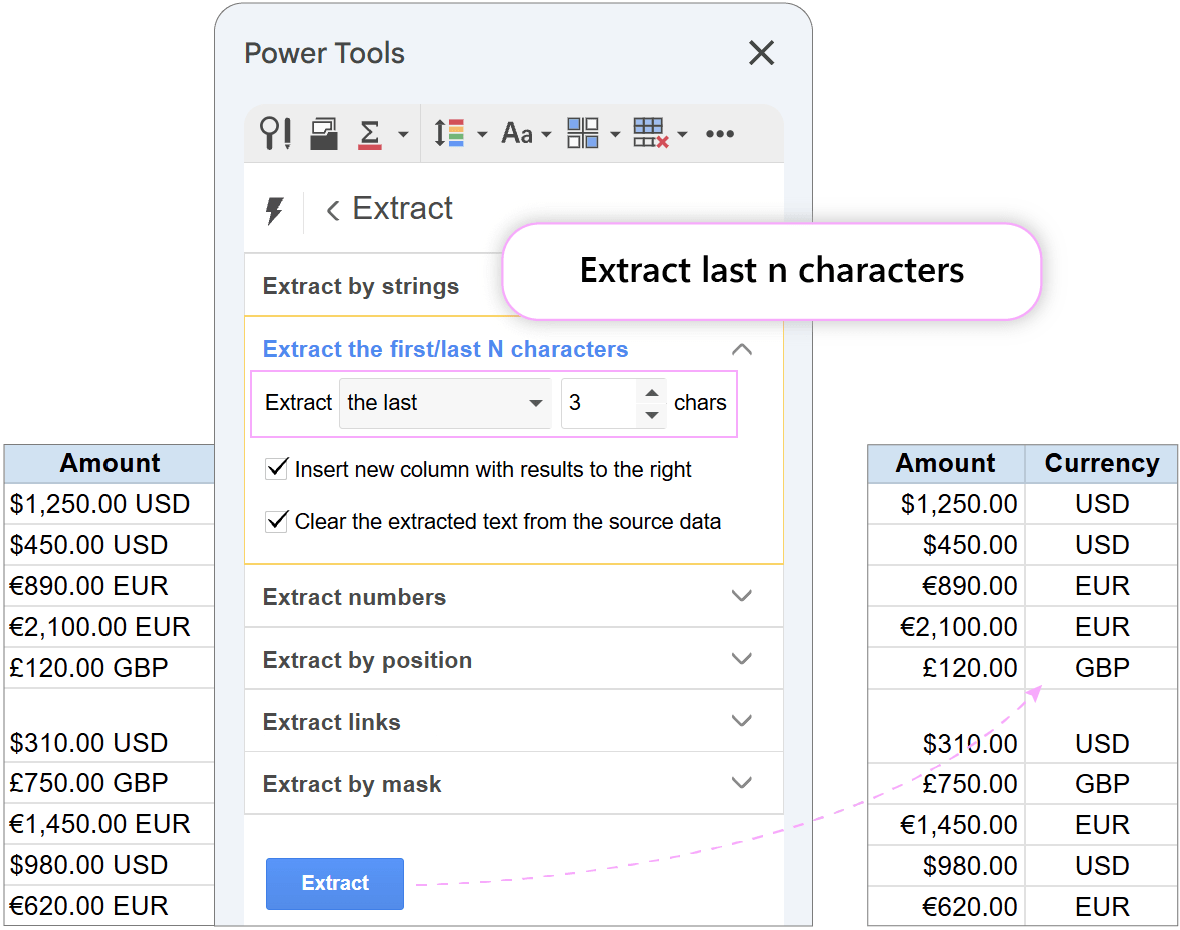Select result cell '$1,250.00'
The width and height of the screenshot is (1180, 930).
pyautogui.click(x=946, y=503)
